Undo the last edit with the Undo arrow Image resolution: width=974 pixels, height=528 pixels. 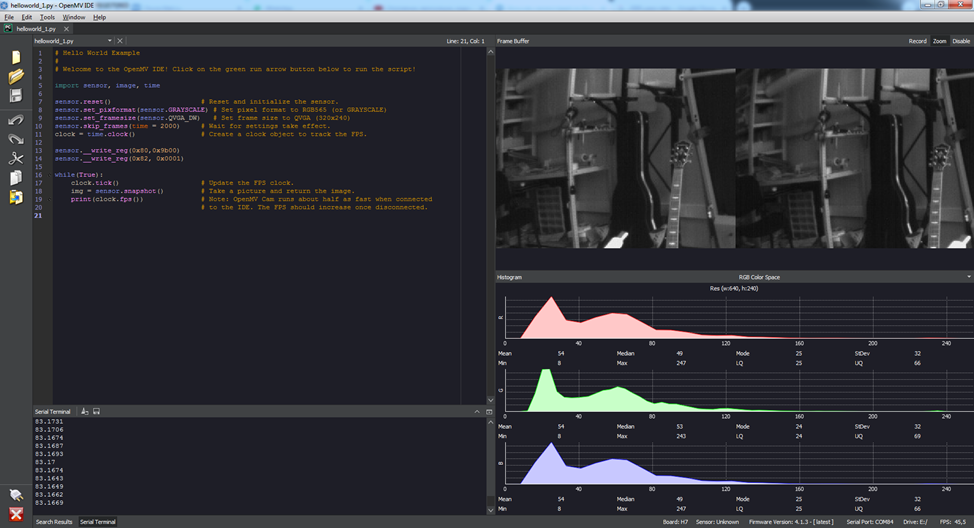tap(16, 119)
